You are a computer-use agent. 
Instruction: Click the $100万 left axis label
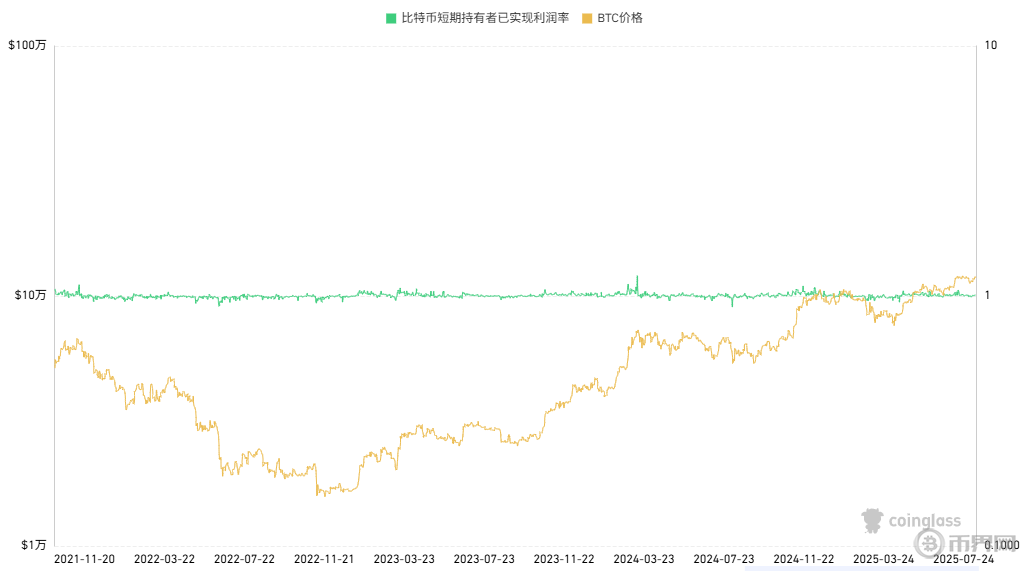[x=27, y=46]
